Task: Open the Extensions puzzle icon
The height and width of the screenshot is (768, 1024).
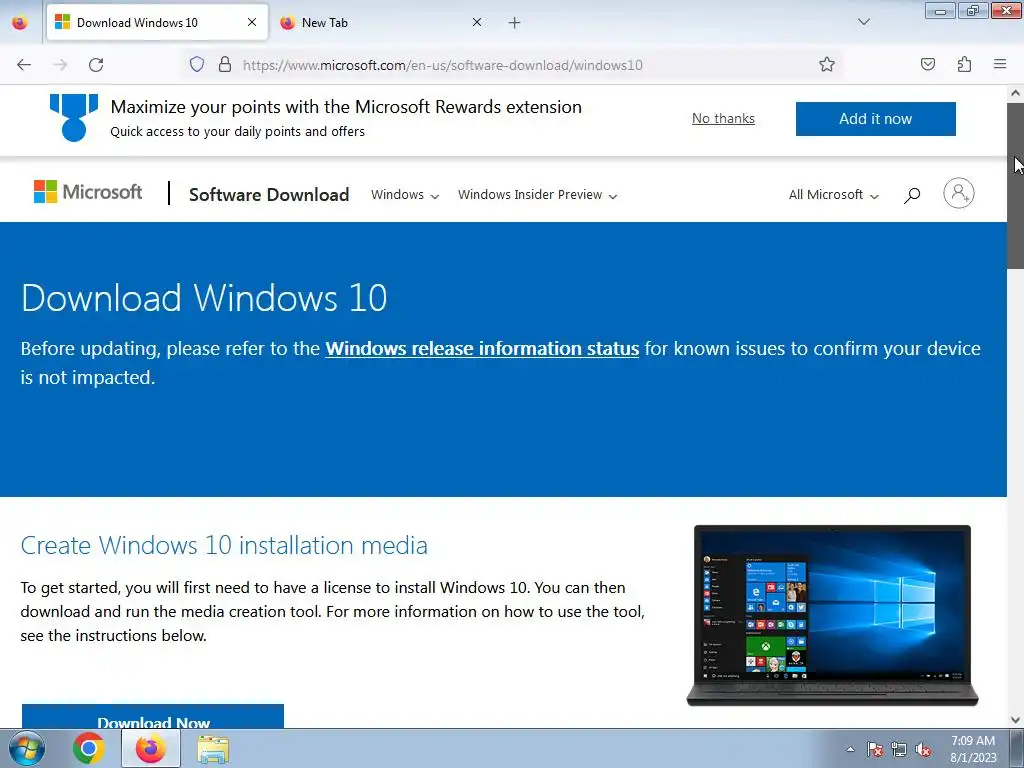Action: click(x=964, y=64)
